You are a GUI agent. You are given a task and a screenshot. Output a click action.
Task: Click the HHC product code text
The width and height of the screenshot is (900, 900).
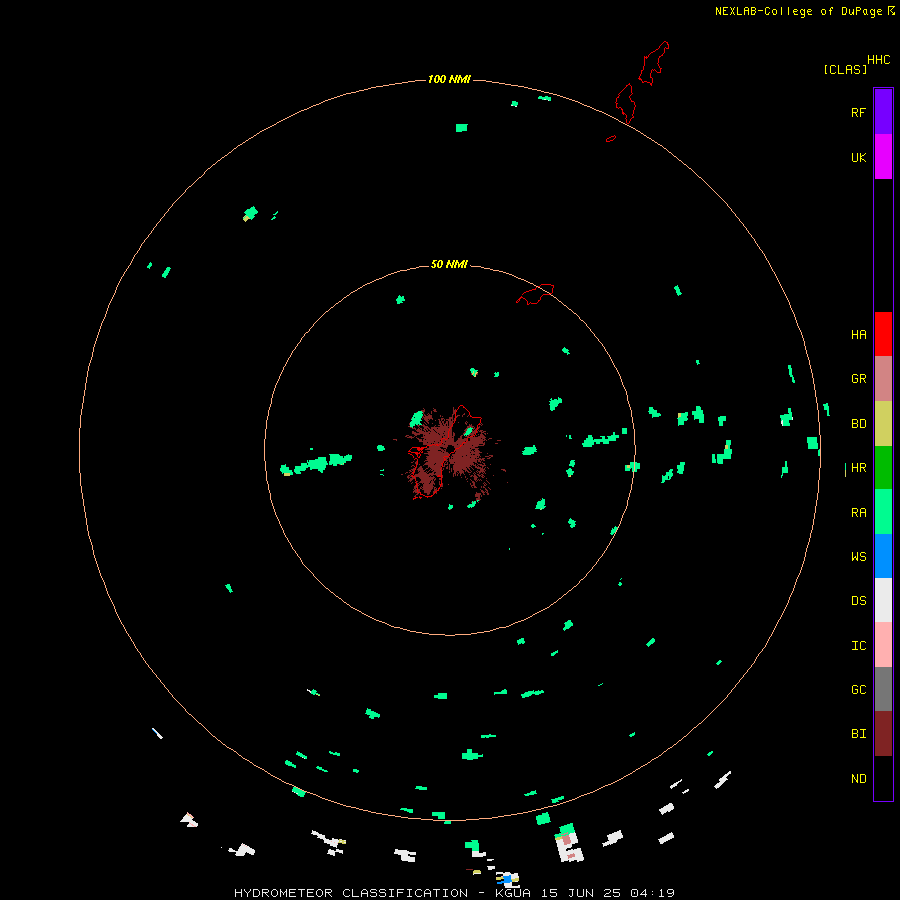tap(879, 60)
